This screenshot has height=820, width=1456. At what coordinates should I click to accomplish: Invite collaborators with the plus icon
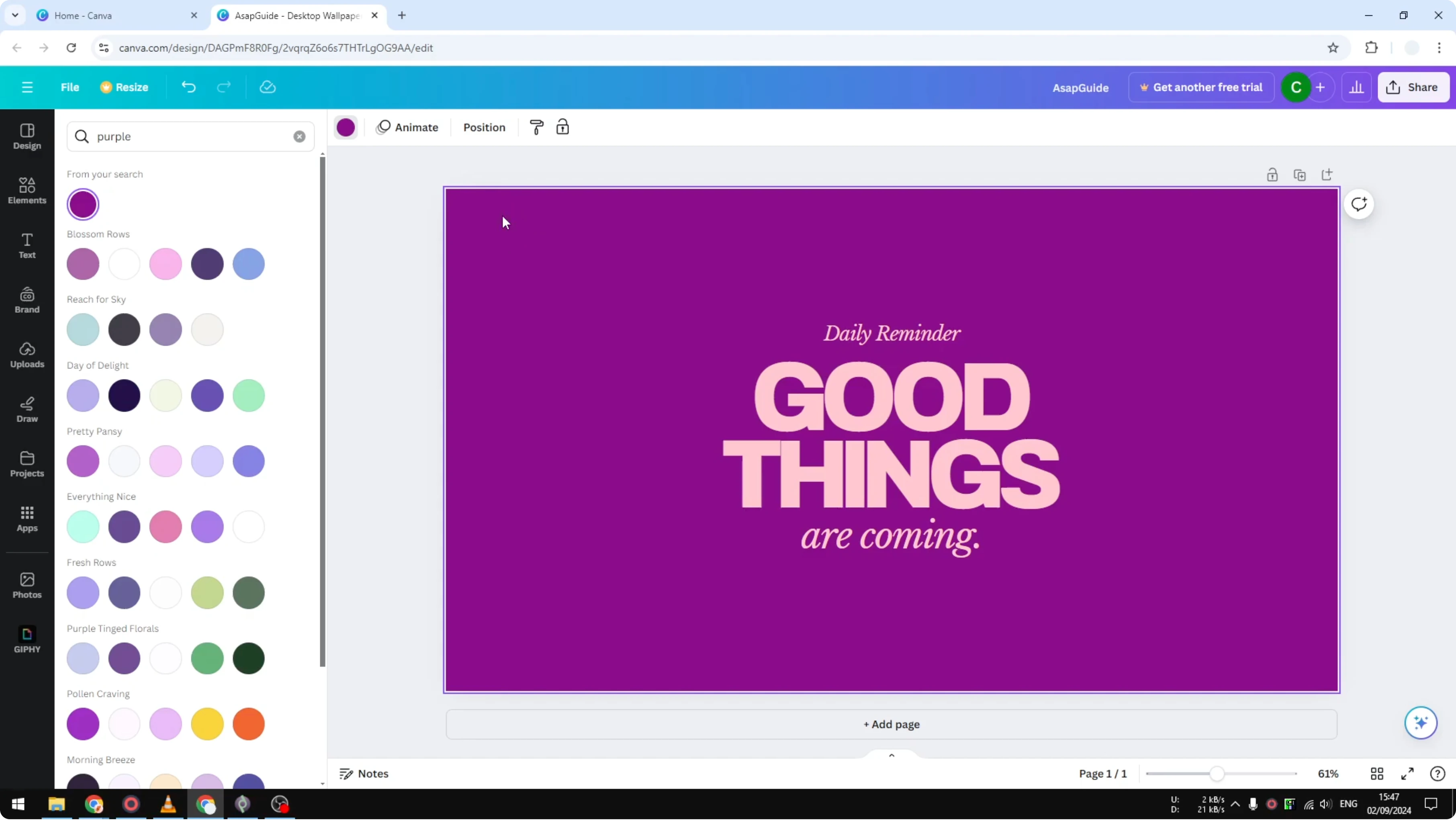point(1320,87)
